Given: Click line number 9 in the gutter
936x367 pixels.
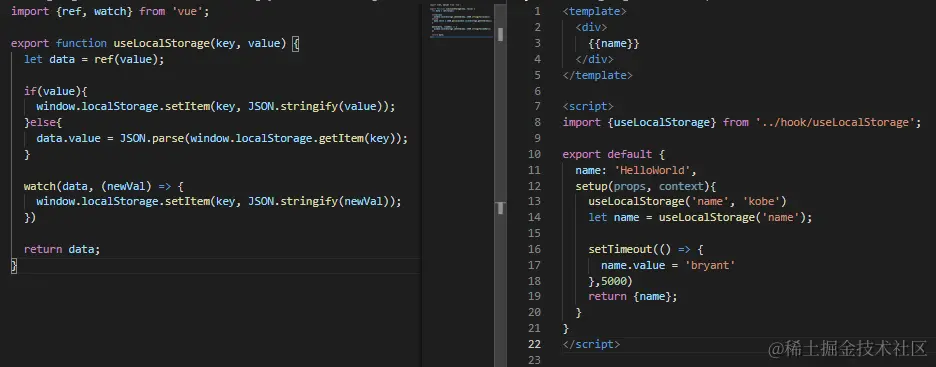Looking at the screenshot, I should (537, 138).
